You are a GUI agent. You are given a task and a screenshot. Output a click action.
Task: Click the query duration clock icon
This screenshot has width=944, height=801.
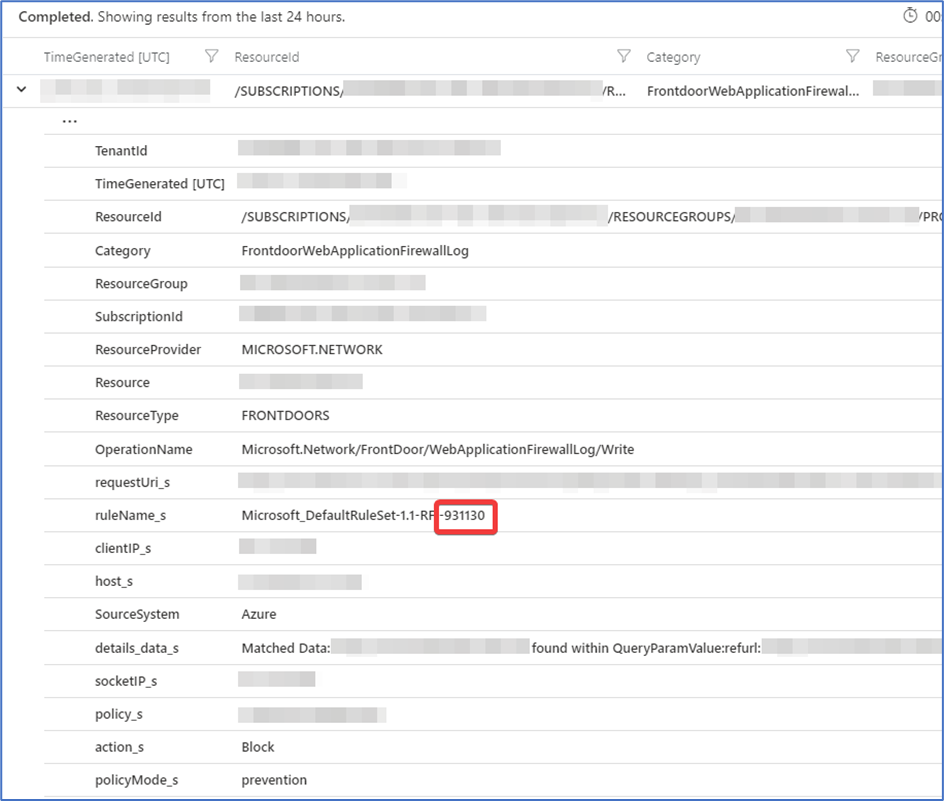(x=910, y=16)
